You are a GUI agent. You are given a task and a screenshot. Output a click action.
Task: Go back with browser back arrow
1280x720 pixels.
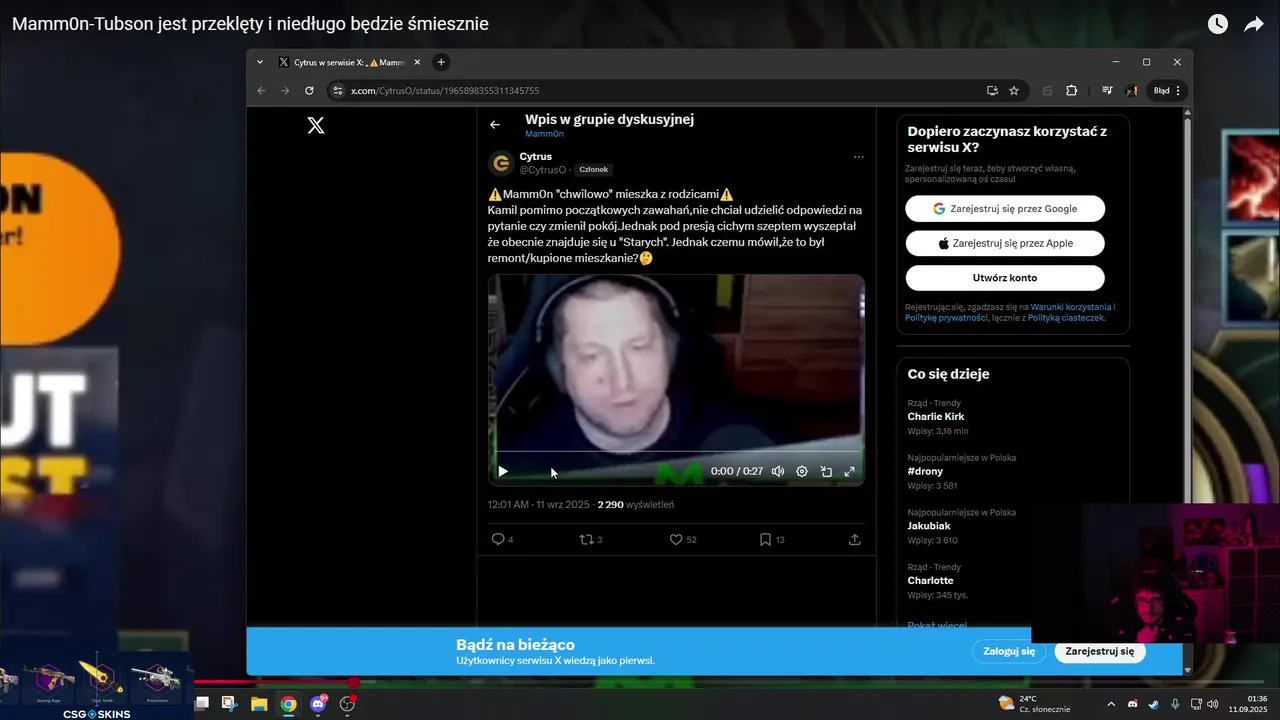(x=262, y=90)
